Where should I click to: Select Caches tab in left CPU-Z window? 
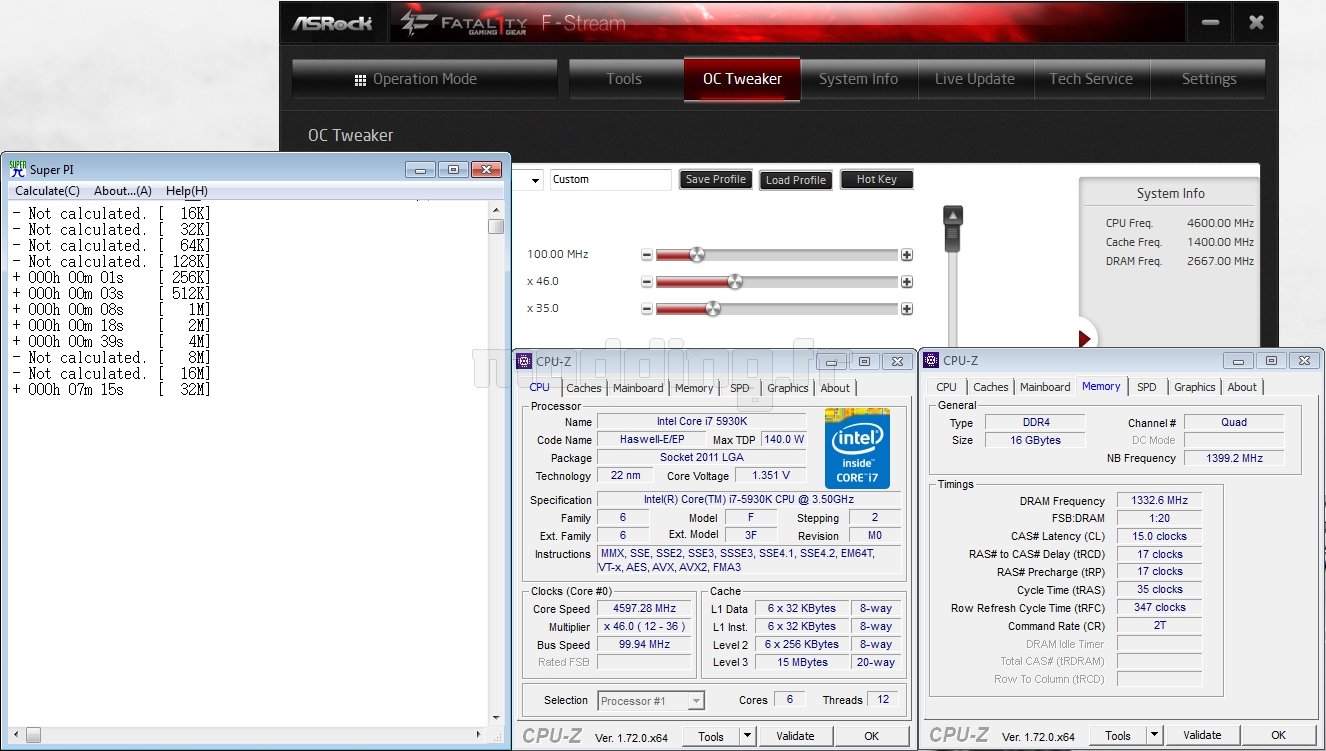[584, 388]
